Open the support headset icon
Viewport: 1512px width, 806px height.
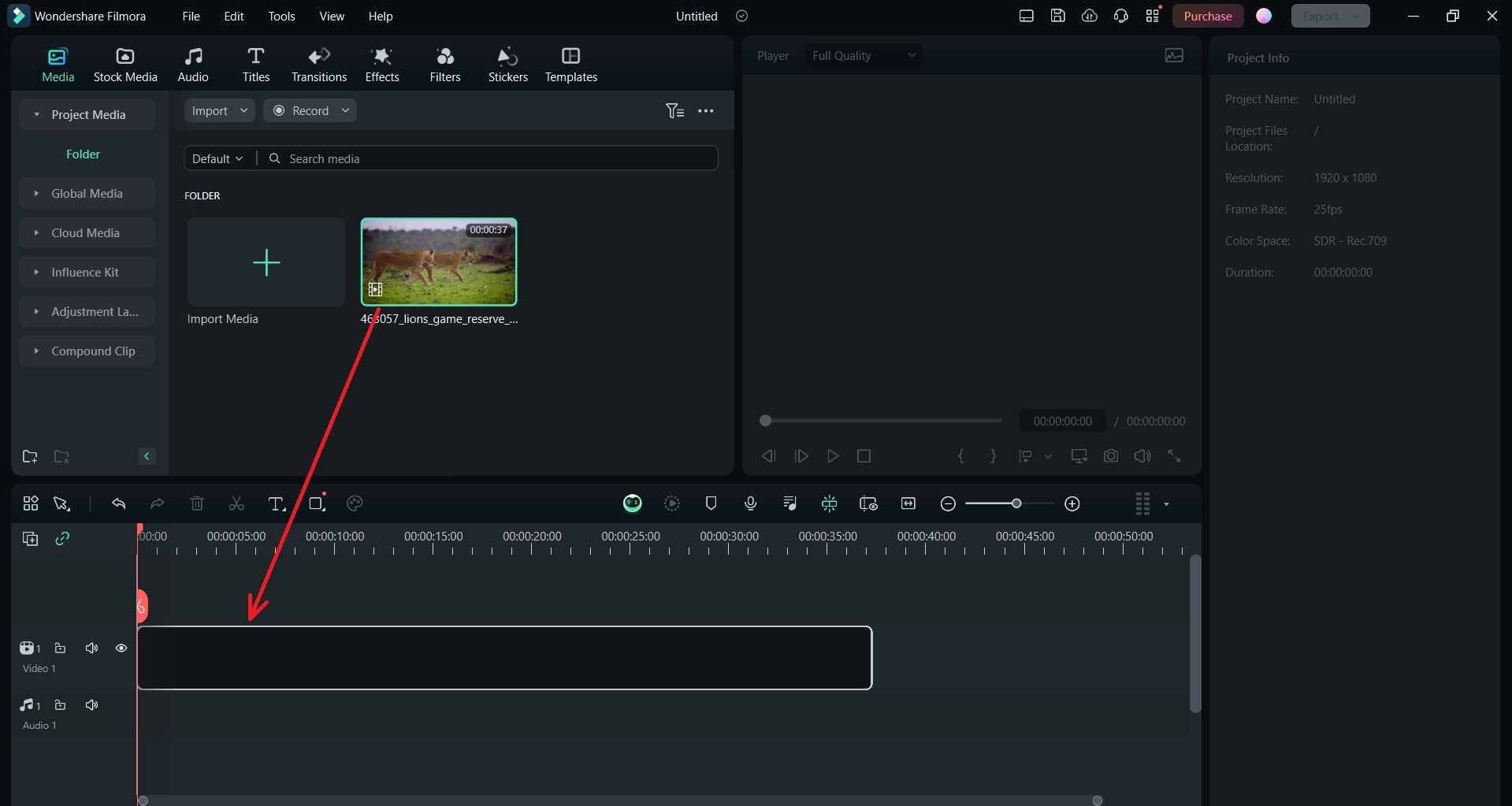click(1120, 16)
